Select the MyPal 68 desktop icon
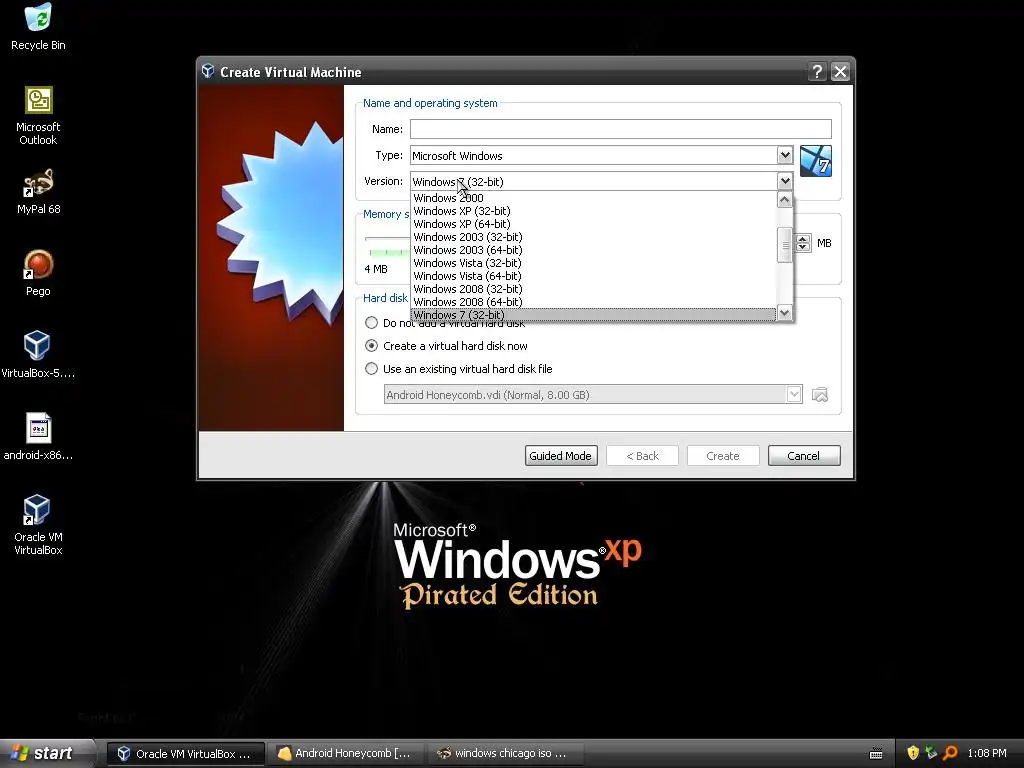The image size is (1024, 768). 38,191
